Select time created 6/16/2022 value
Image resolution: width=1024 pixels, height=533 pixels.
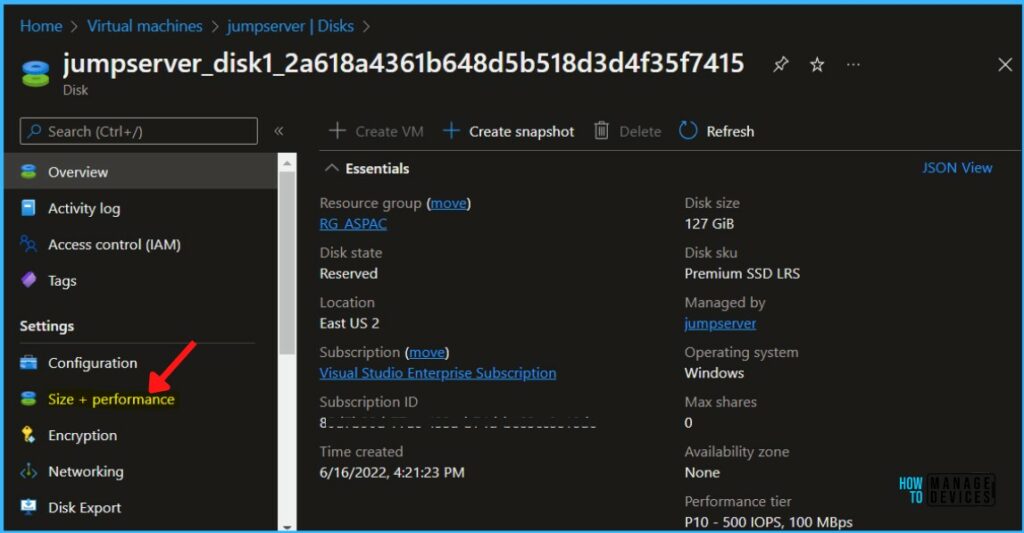(x=392, y=472)
